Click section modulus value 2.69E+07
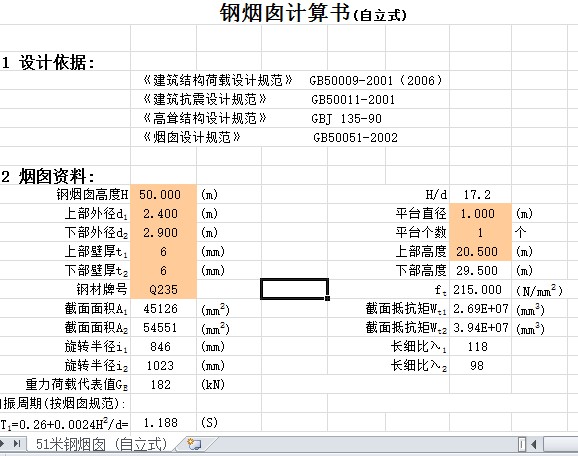This screenshot has height=456, width=578. coord(481,309)
